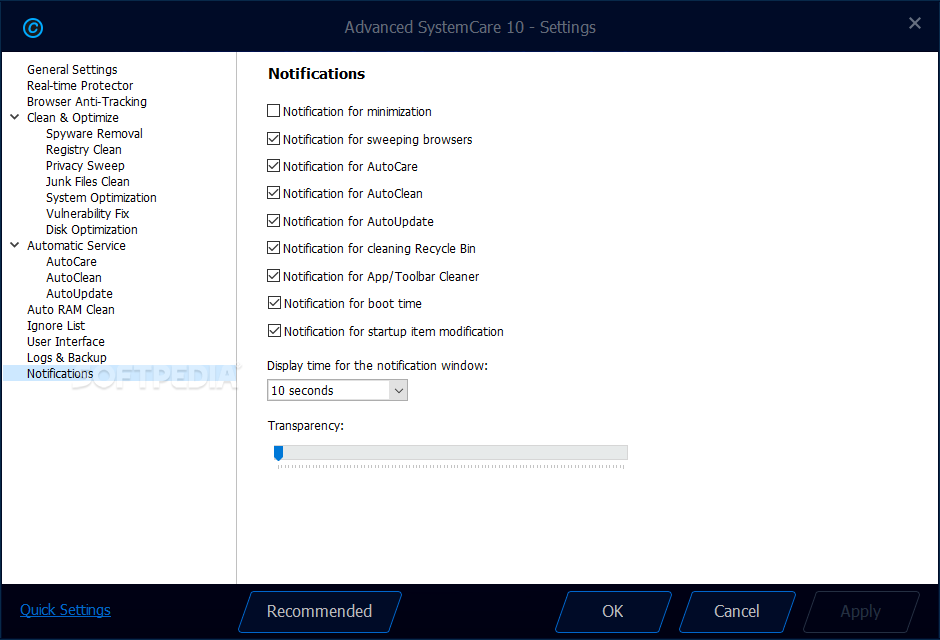Click the Apply button
Screen dimensions: 940x640
[861, 612]
